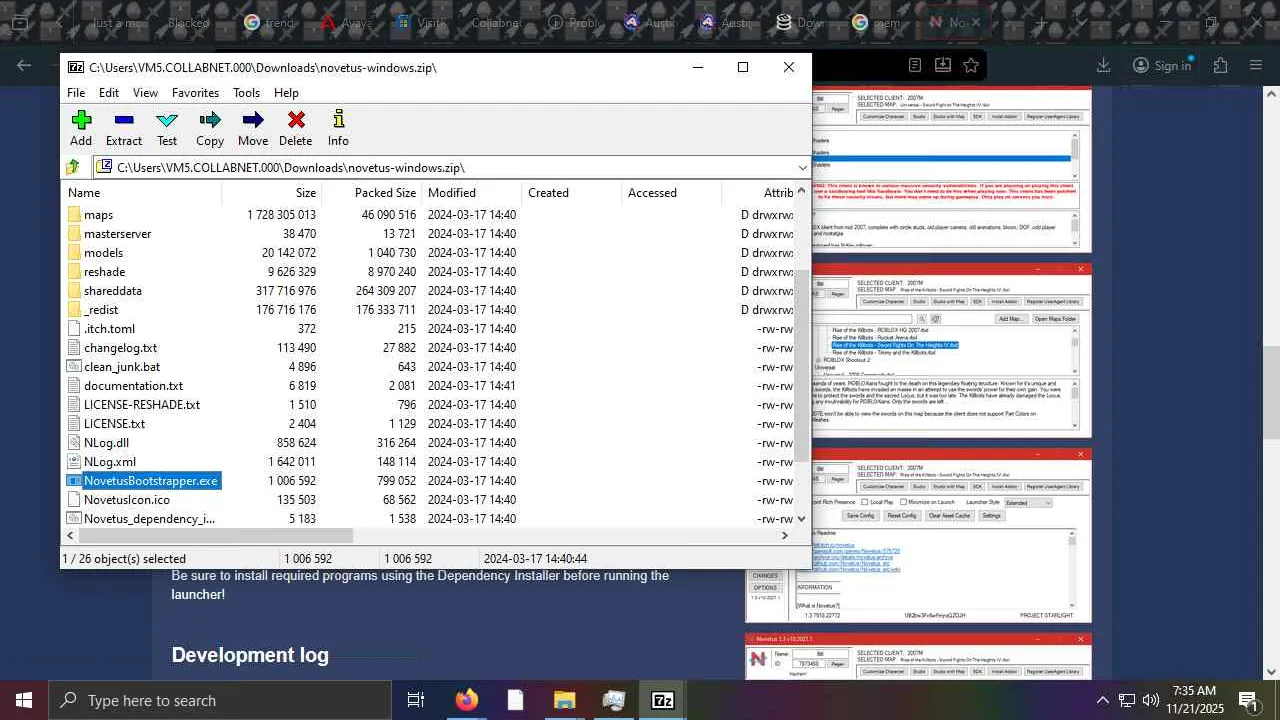The image size is (1280, 720).
Task: Open the File menu
Action: pos(76,93)
